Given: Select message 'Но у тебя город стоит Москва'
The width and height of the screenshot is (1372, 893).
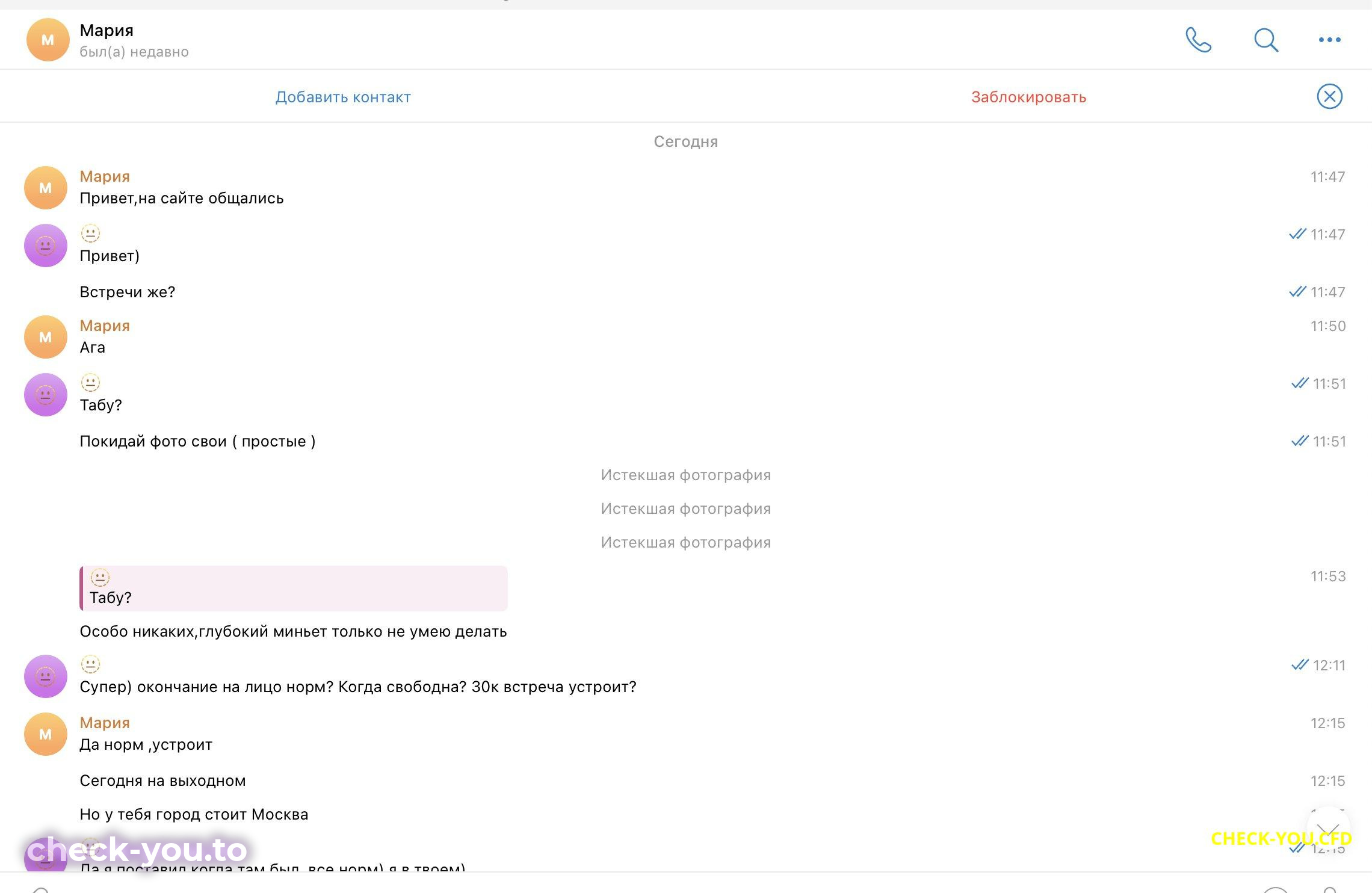Looking at the screenshot, I should [x=194, y=814].
